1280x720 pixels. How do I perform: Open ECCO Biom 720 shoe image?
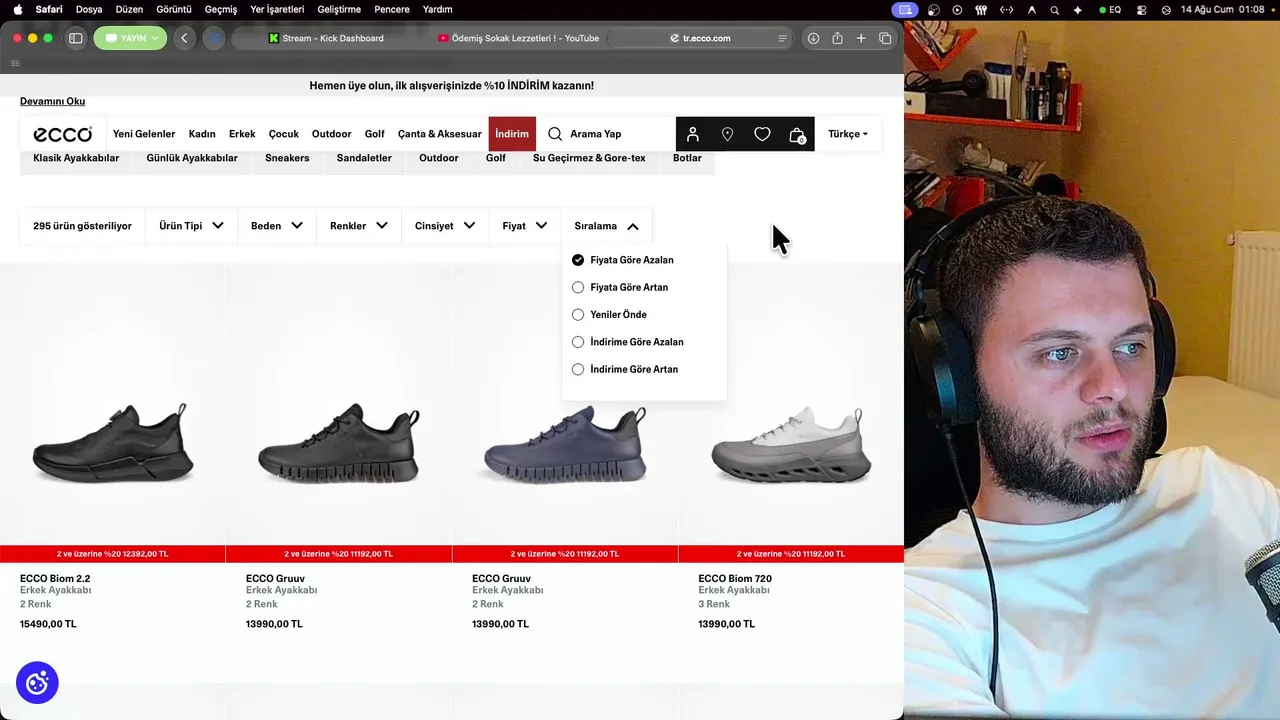point(791,444)
